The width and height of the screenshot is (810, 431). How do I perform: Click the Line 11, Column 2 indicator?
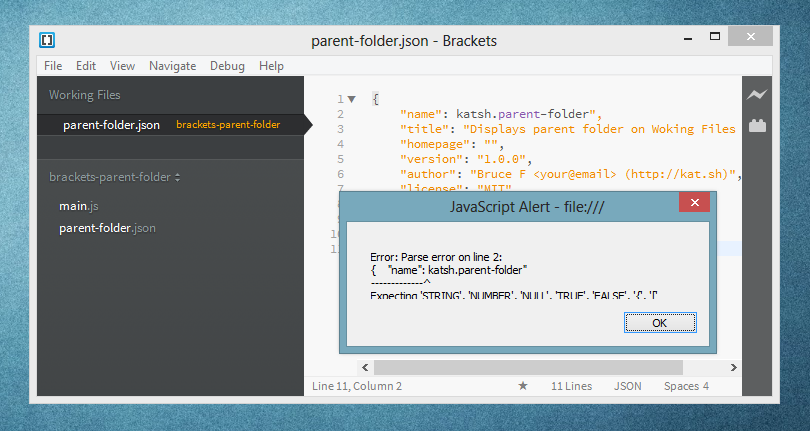tap(356, 386)
